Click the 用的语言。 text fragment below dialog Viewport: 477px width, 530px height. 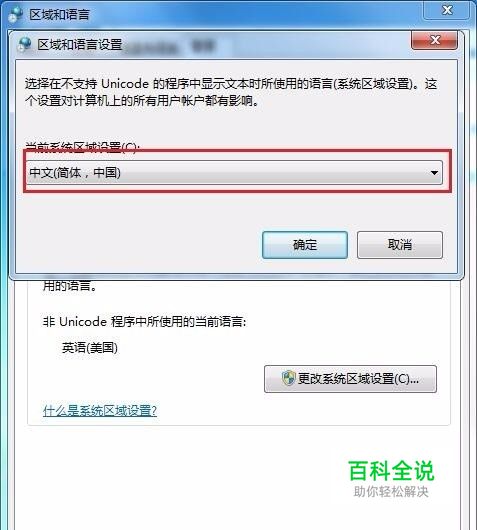pos(70,286)
